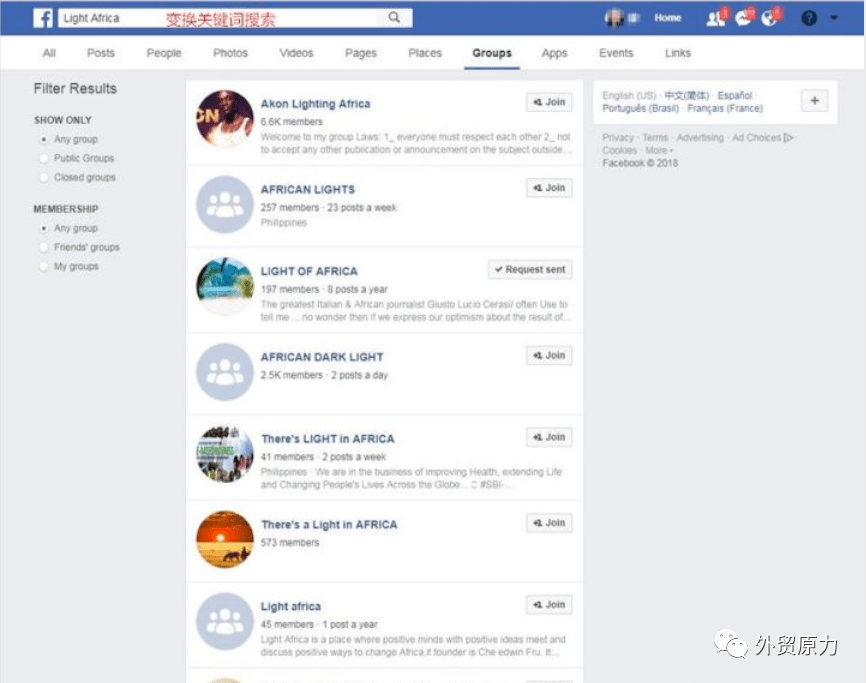
Task: Open the Quick Help question icon
Action: (x=809, y=18)
